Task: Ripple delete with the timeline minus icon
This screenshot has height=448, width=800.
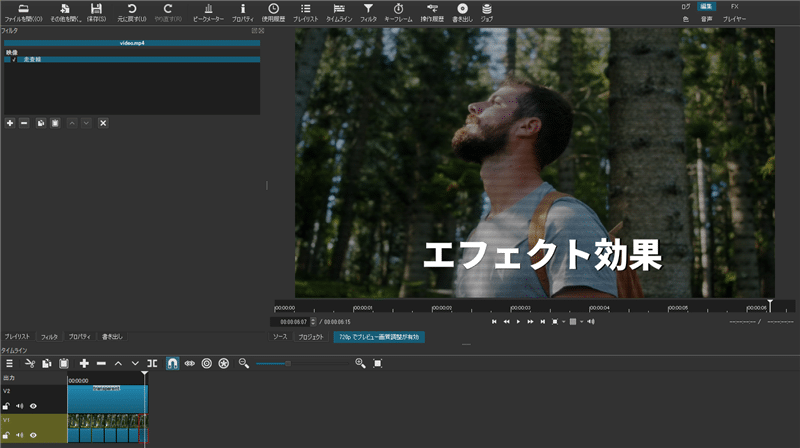Action: (101, 363)
